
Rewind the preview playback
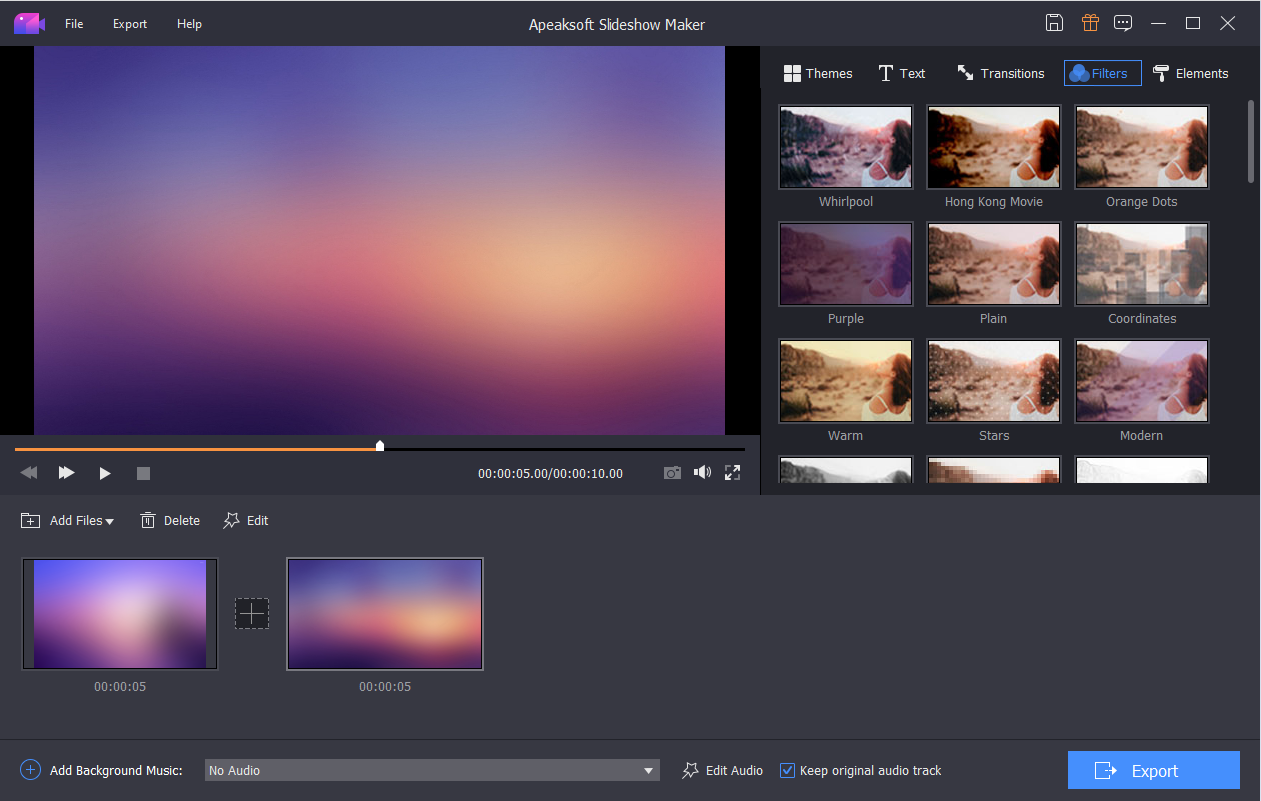point(29,473)
